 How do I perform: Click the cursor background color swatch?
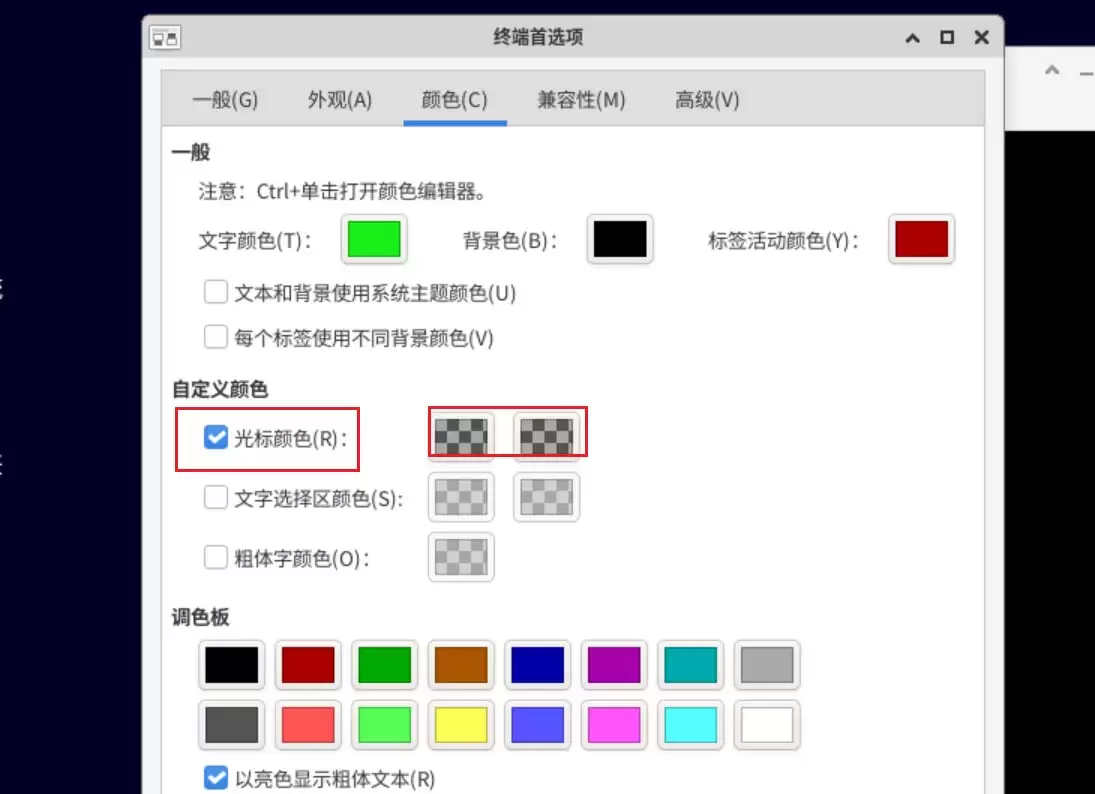tap(547, 434)
